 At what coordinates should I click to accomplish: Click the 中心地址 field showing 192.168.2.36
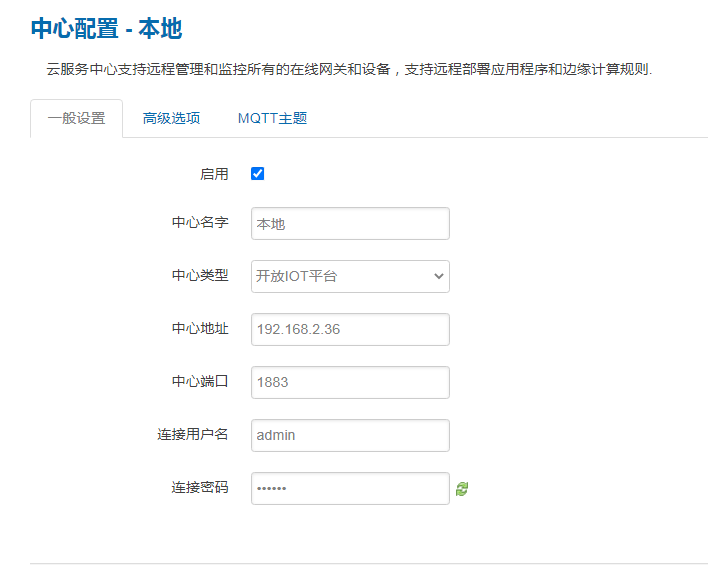point(350,330)
